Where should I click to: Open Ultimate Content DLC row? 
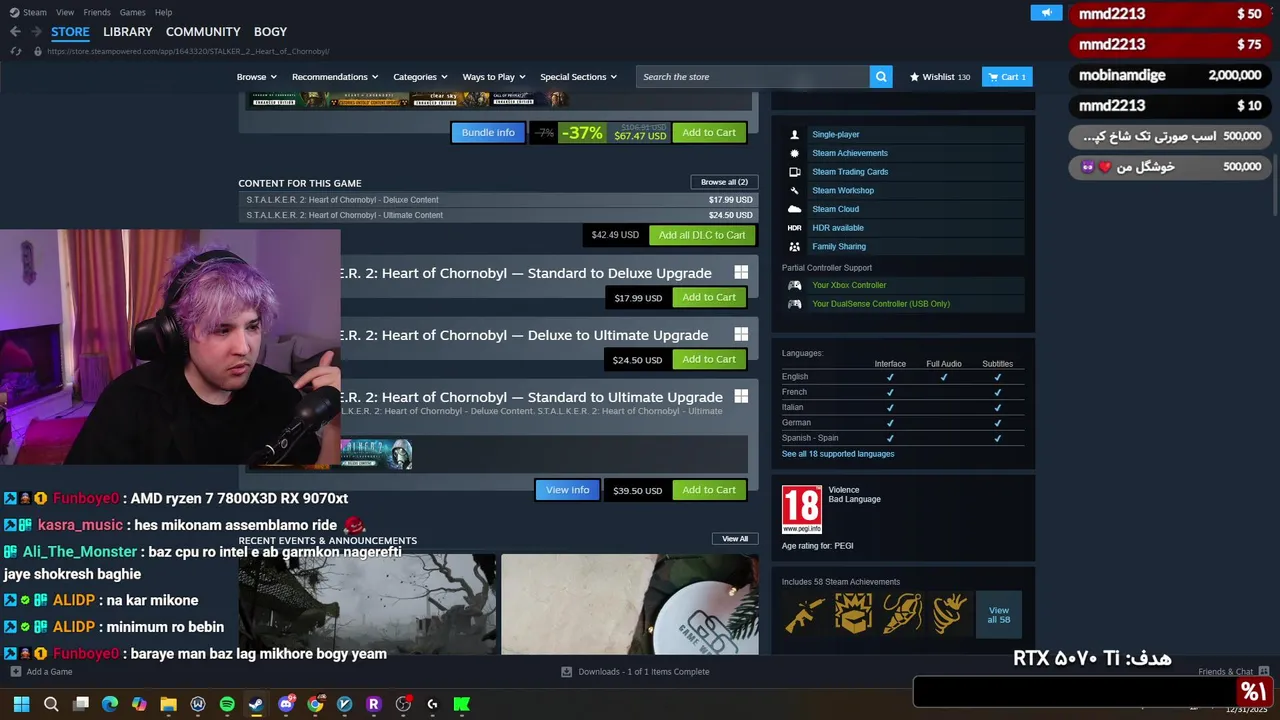point(499,215)
